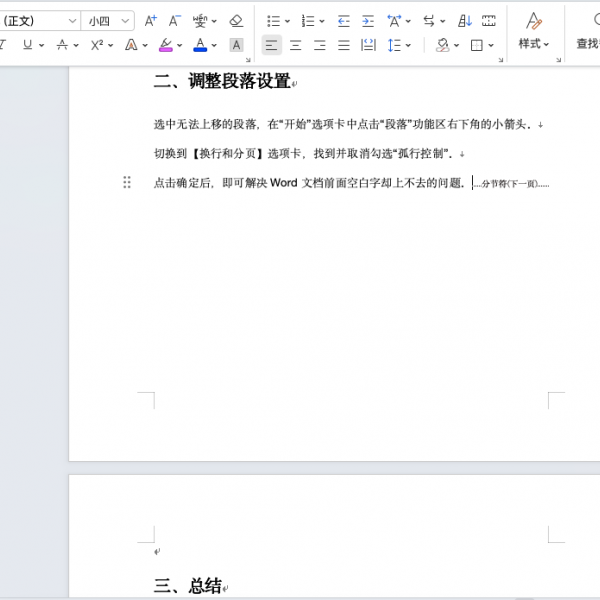Click the sort text icon
Screen dimensions: 600x600
tap(465, 20)
